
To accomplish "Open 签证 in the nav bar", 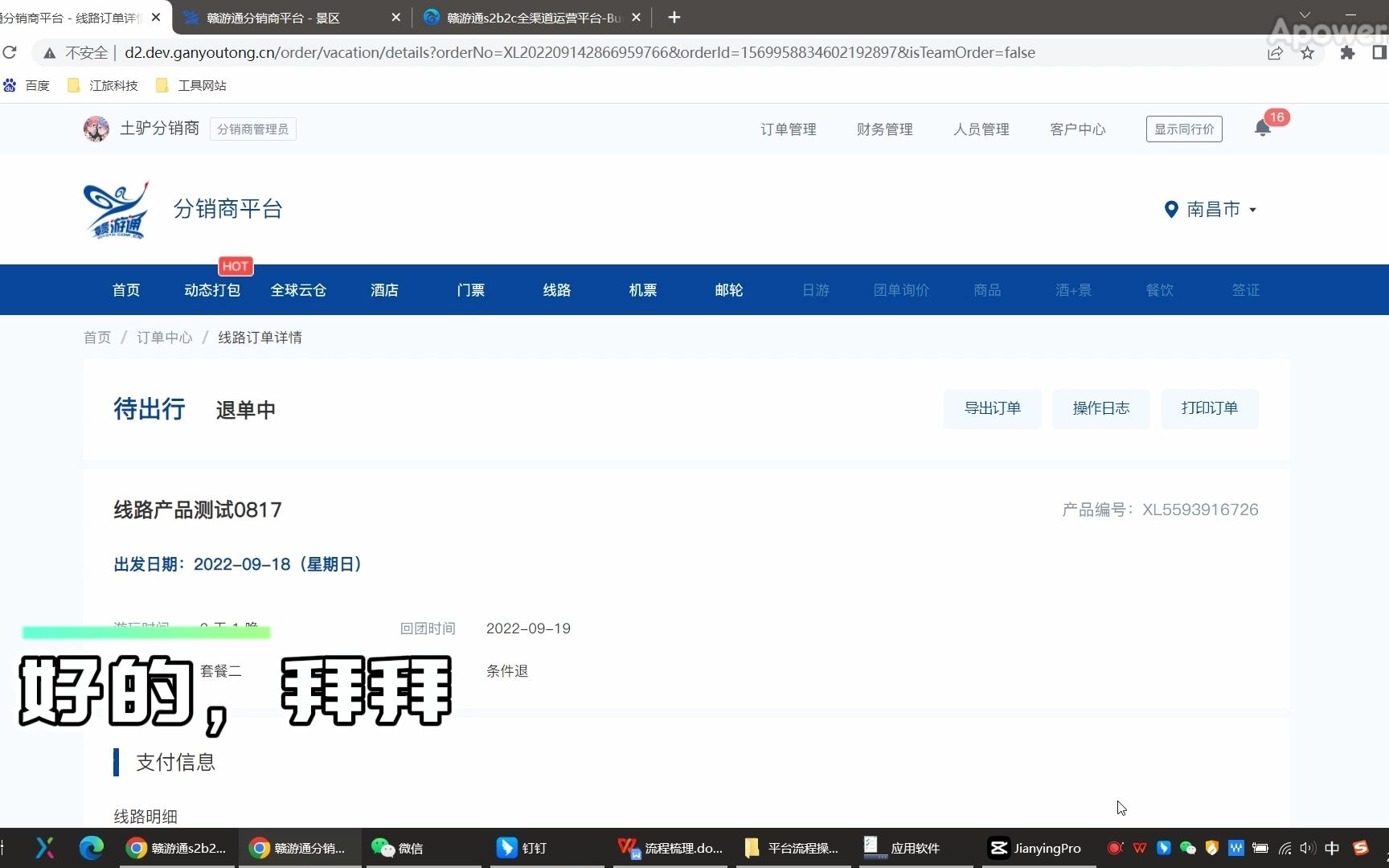I will click(1245, 290).
